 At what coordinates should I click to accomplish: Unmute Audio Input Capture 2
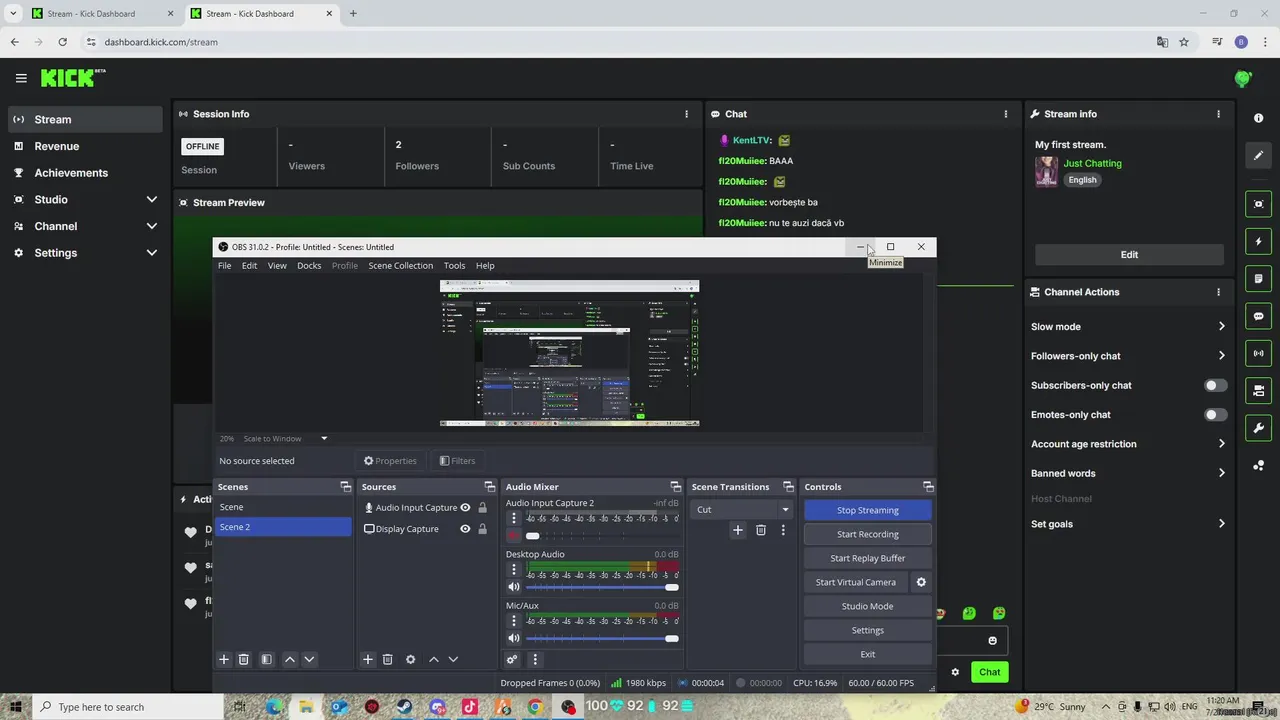[x=514, y=536]
